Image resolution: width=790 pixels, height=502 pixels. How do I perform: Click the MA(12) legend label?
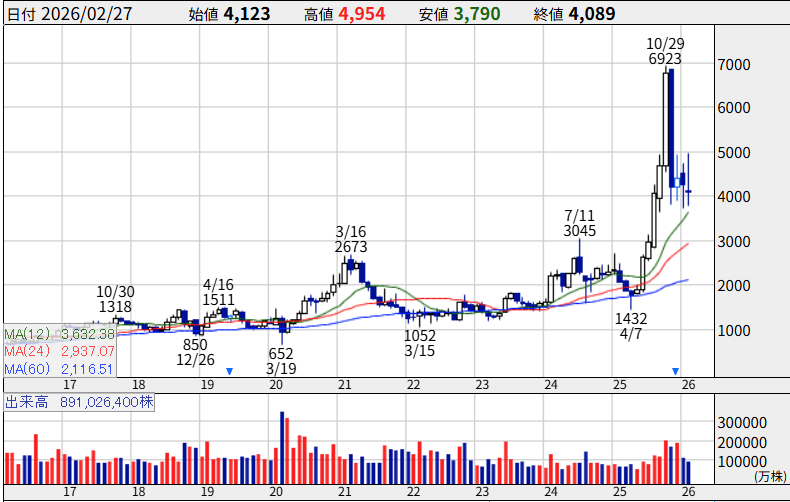click(28, 334)
